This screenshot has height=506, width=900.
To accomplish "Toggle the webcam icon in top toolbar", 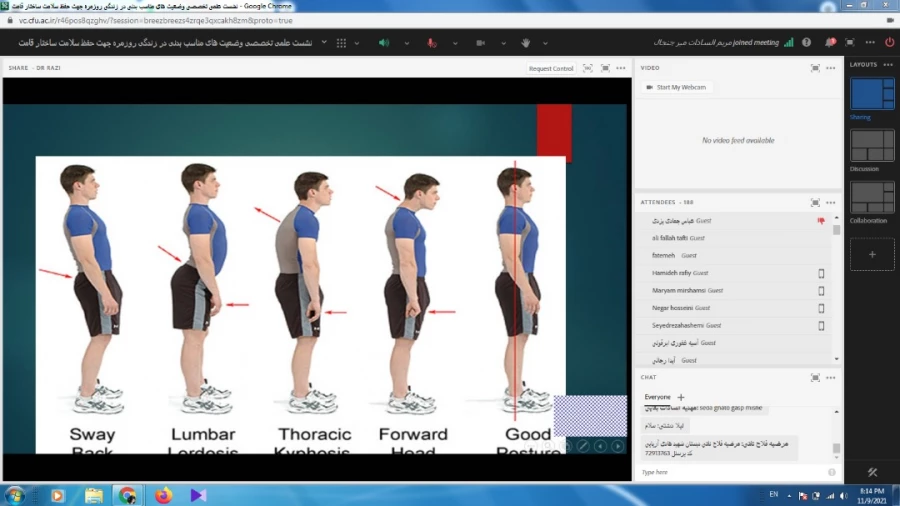I will coord(480,43).
